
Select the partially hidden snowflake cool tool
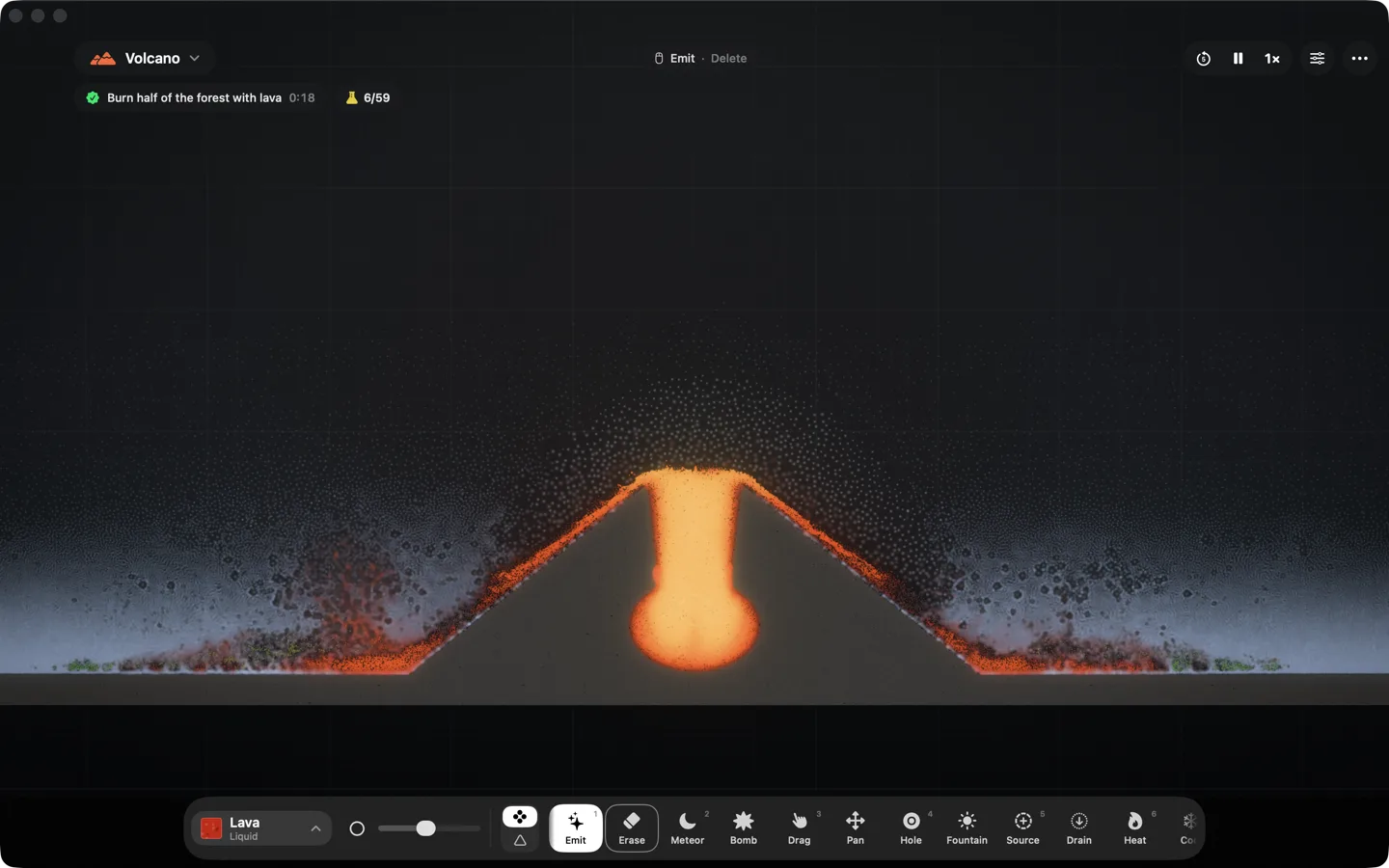[x=1188, y=827]
